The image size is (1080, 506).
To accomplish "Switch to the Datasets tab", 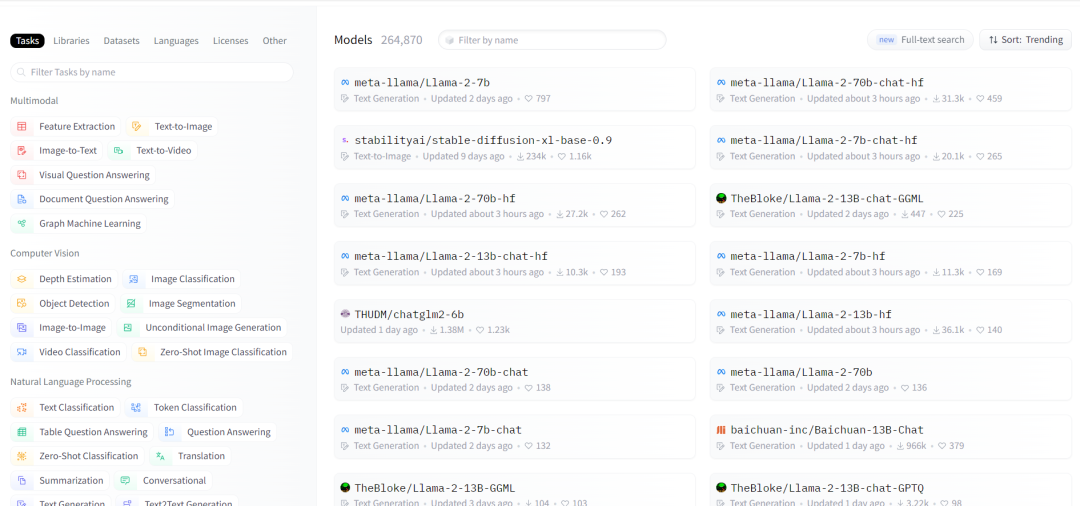I will pos(121,41).
